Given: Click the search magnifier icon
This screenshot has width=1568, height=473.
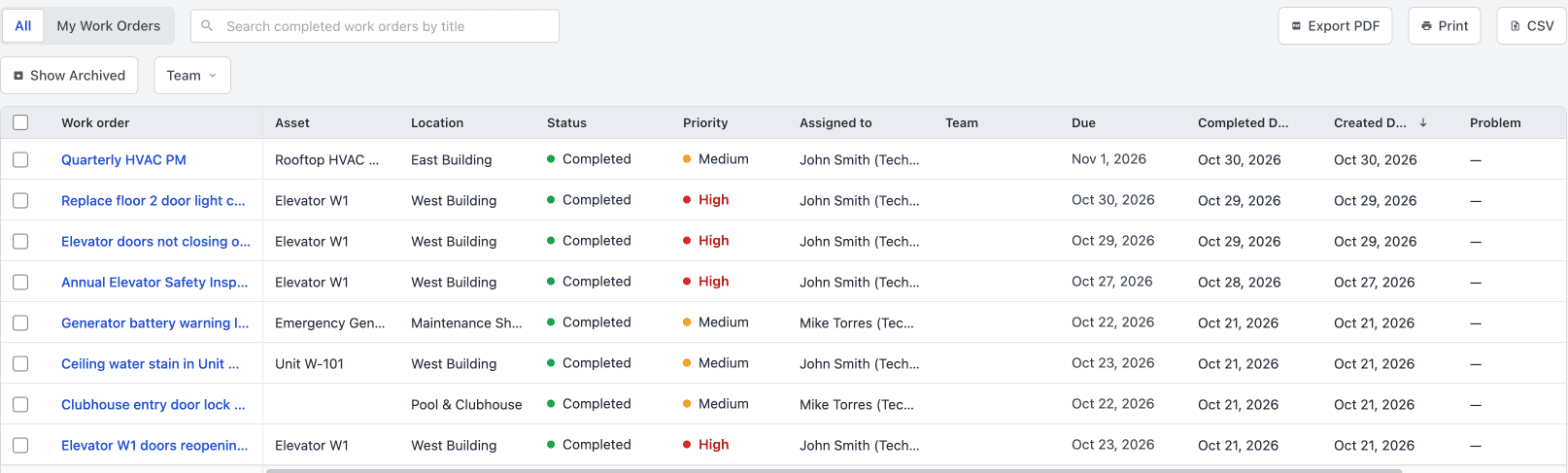Looking at the screenshot, I should [x=208, y=26].
